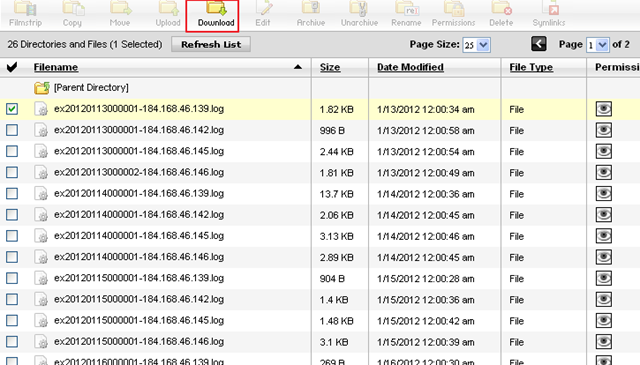Click date 1/15/2012 12:00:39 am
The height and width of the screenshot is (365, 640).
tap(425, 342)
